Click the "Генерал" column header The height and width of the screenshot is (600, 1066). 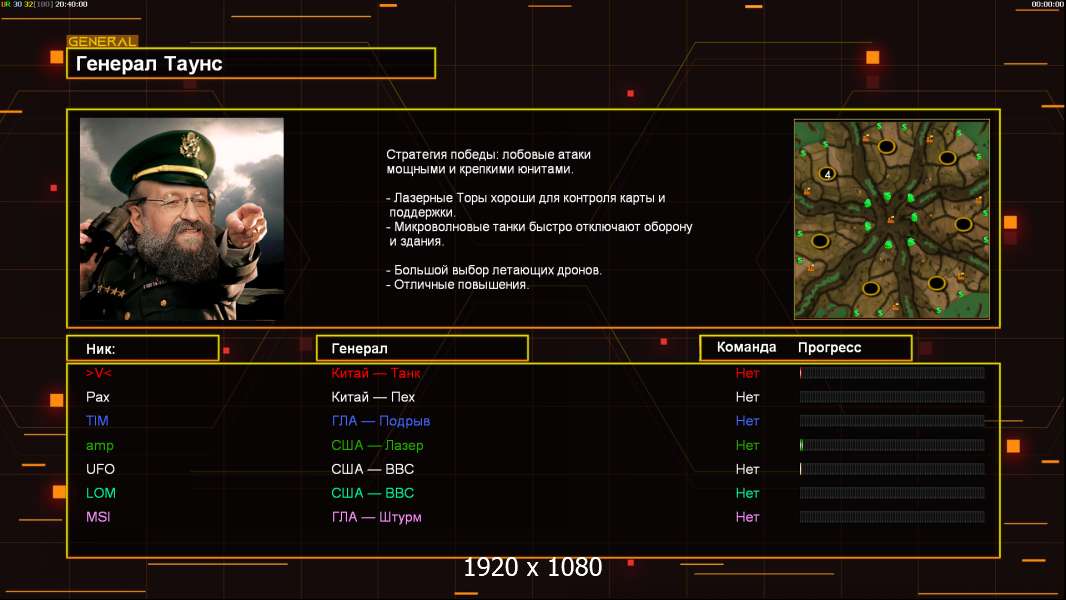[x=422, y=348]
